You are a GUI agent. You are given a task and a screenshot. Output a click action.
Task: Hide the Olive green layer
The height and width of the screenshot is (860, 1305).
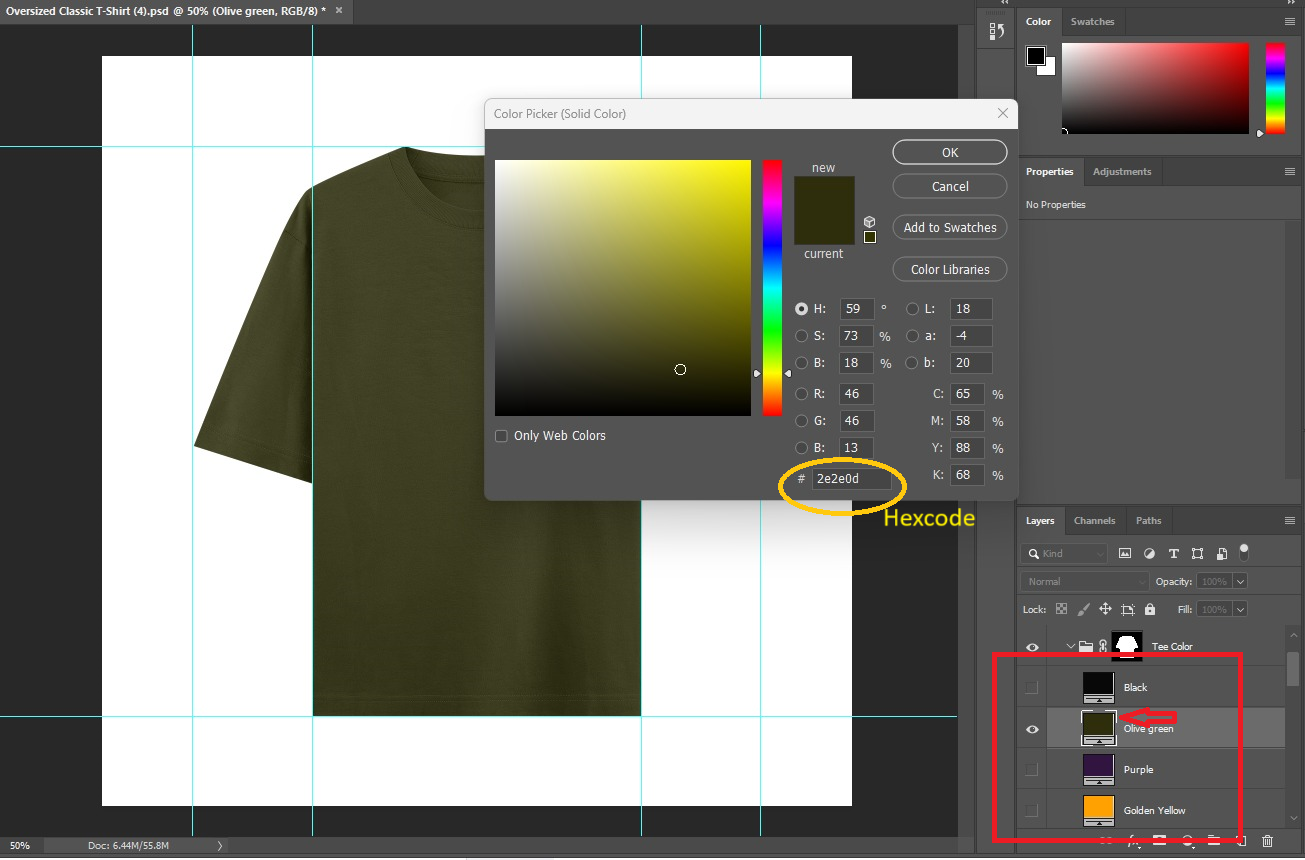[x=1032, y=729]
